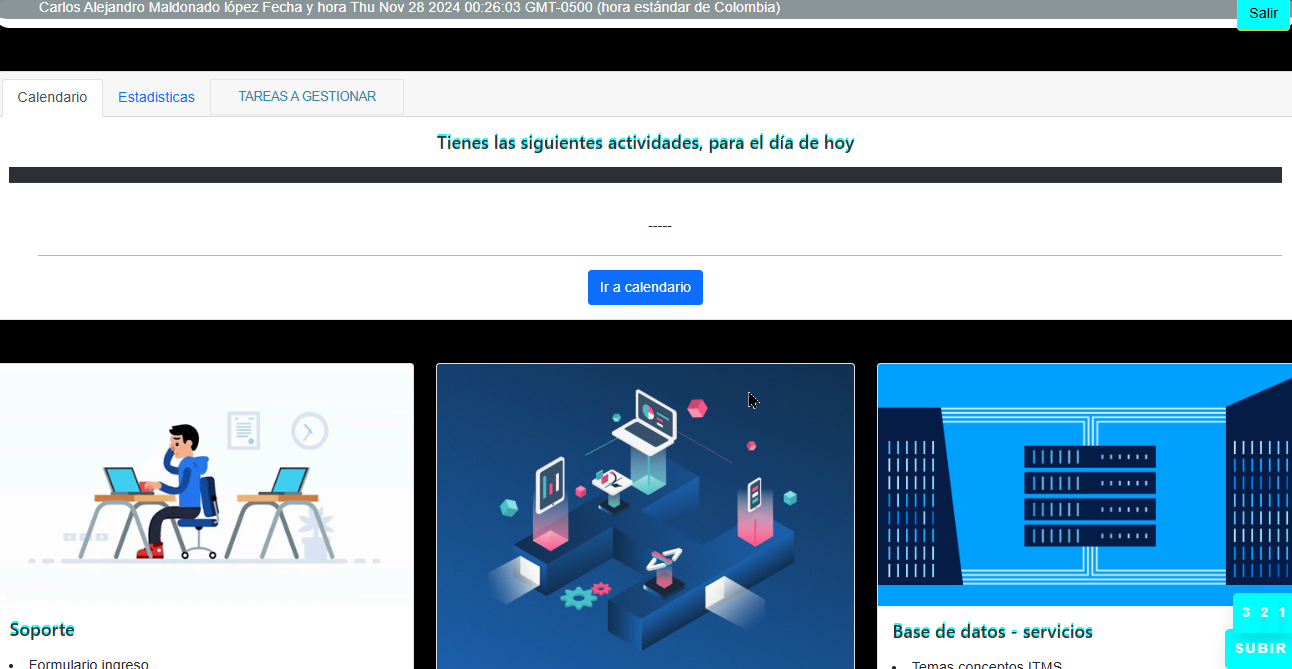This screenshot has width=1292, height=669.
Task: Click the number 2 floating button
Action: [1264, 613]
